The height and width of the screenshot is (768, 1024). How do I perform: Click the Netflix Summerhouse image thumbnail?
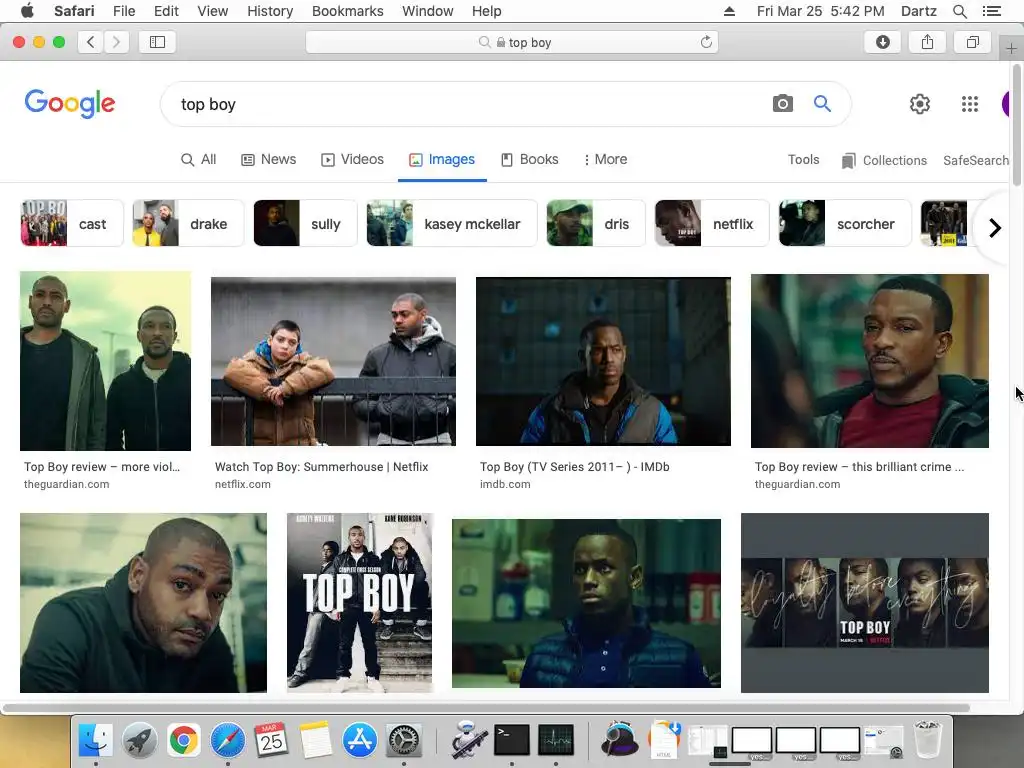(333, 361)
